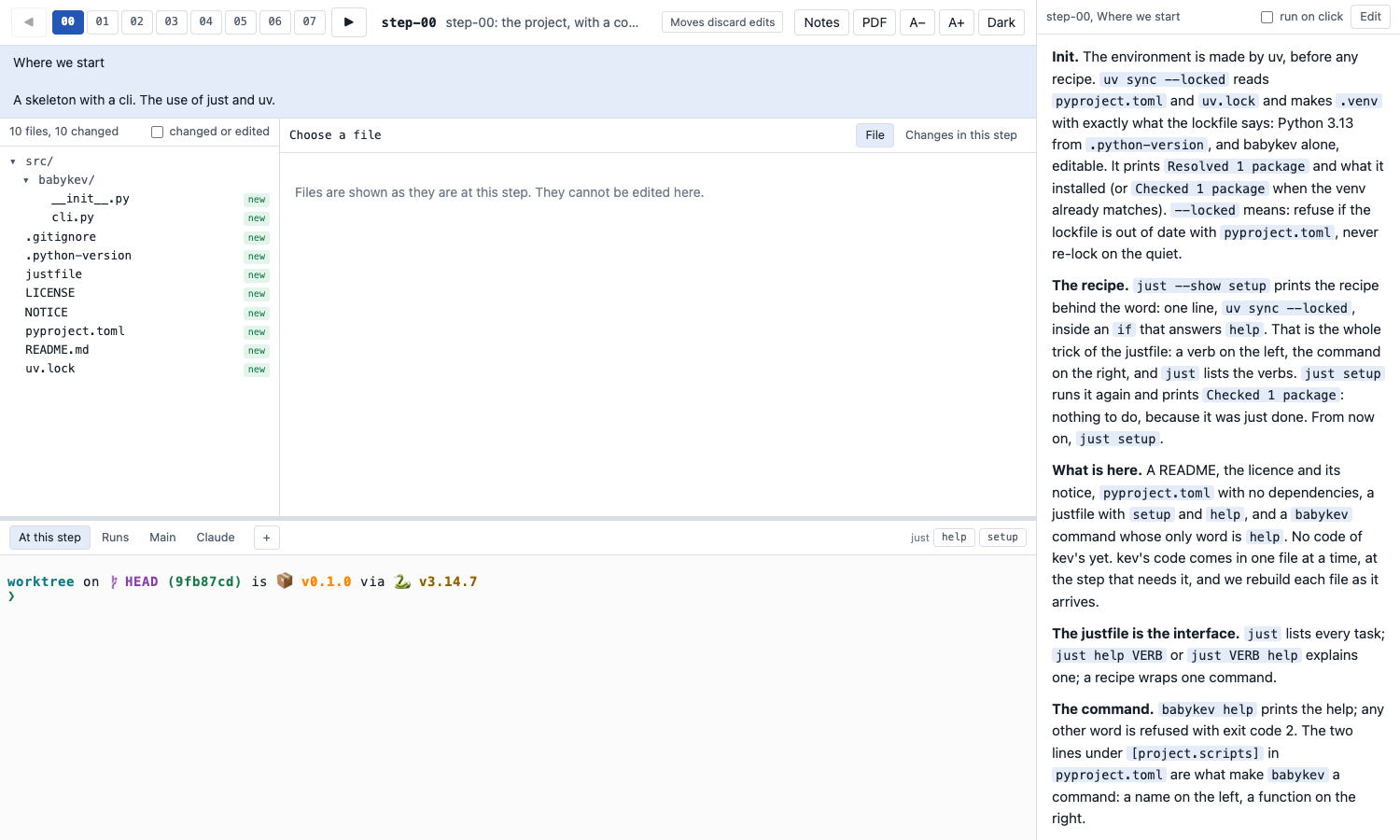Jump to step 05
This screenshot has width=1400, height=840.
[241, 21]
